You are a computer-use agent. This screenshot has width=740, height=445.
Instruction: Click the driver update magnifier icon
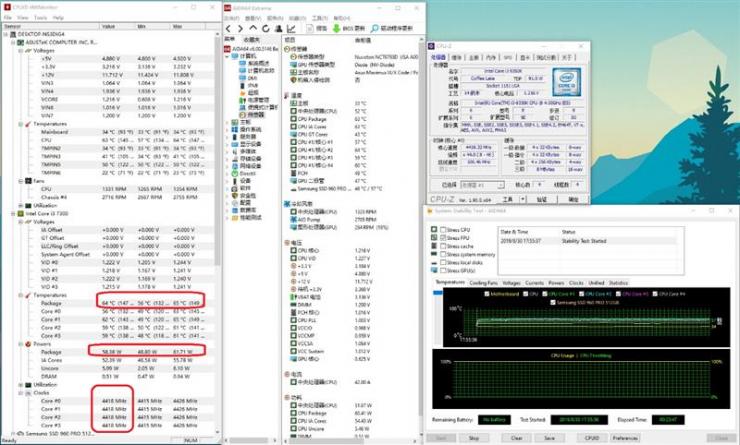pyautogui.click(x=375, y=28)
